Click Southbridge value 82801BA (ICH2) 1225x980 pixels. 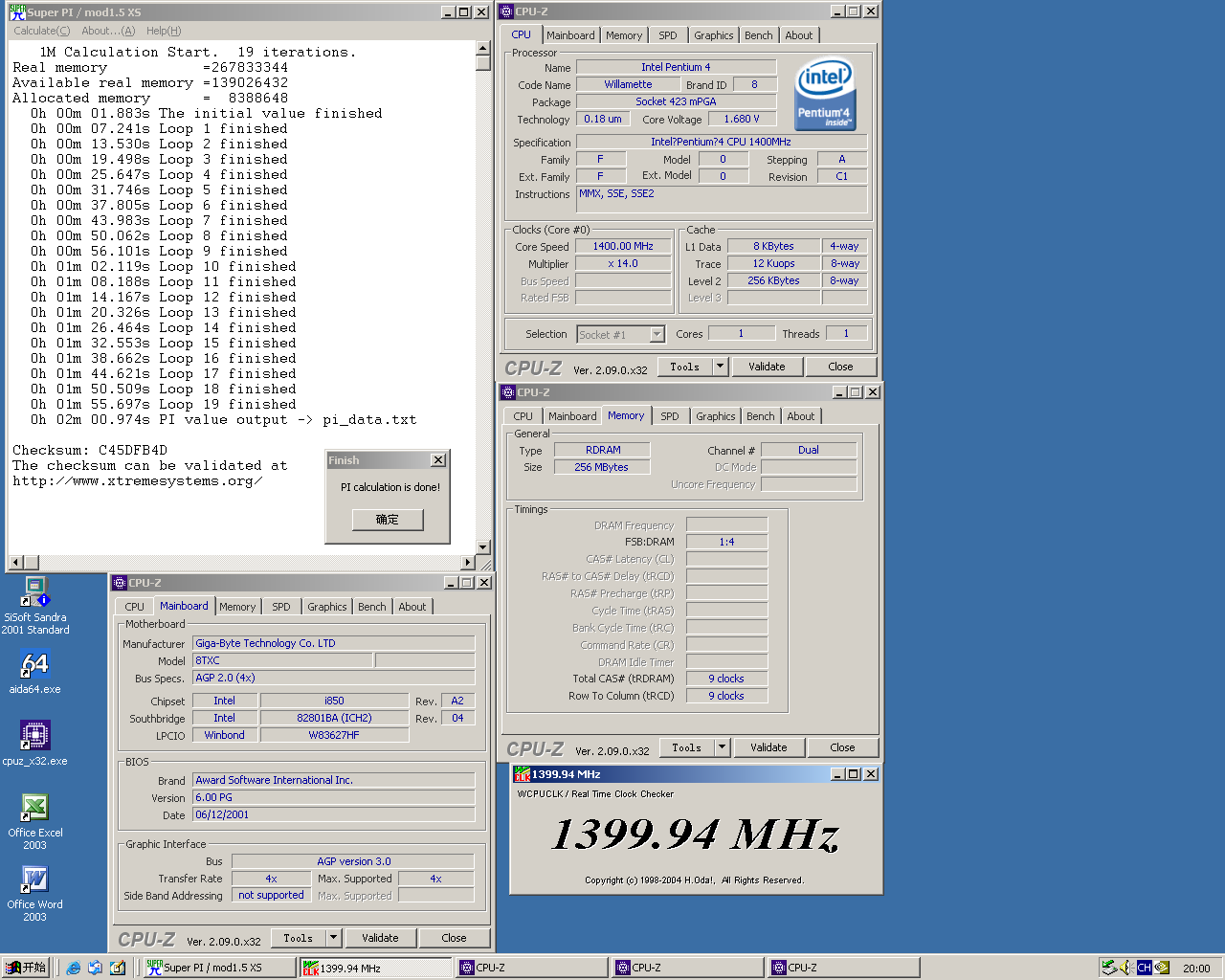click(334, 718)
